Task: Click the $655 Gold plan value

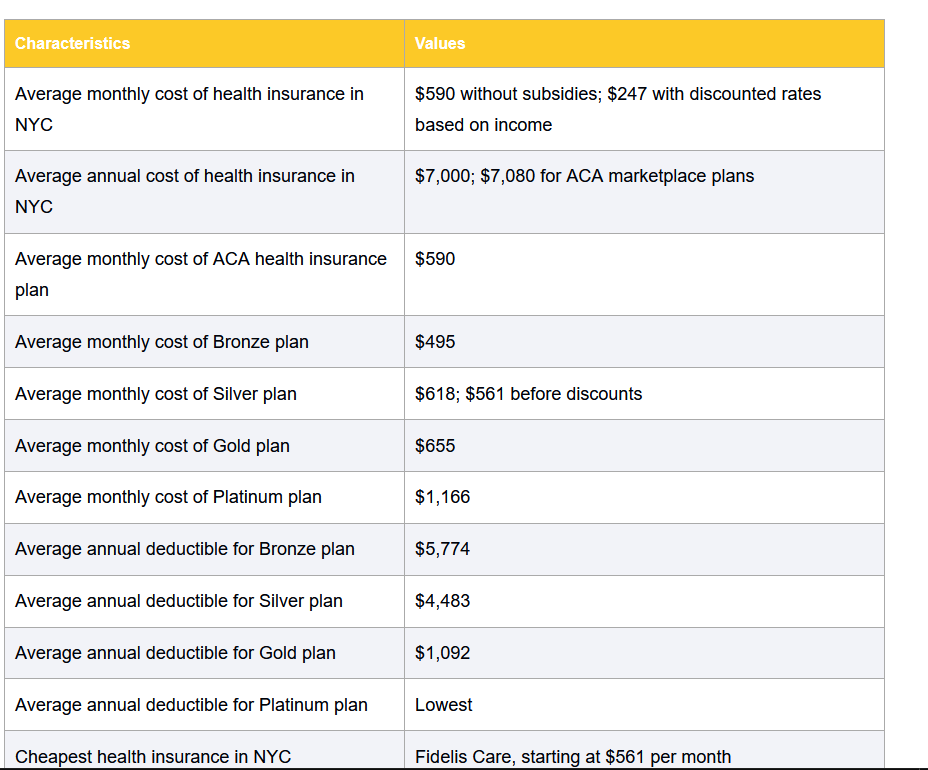Action: coord(435,446)
